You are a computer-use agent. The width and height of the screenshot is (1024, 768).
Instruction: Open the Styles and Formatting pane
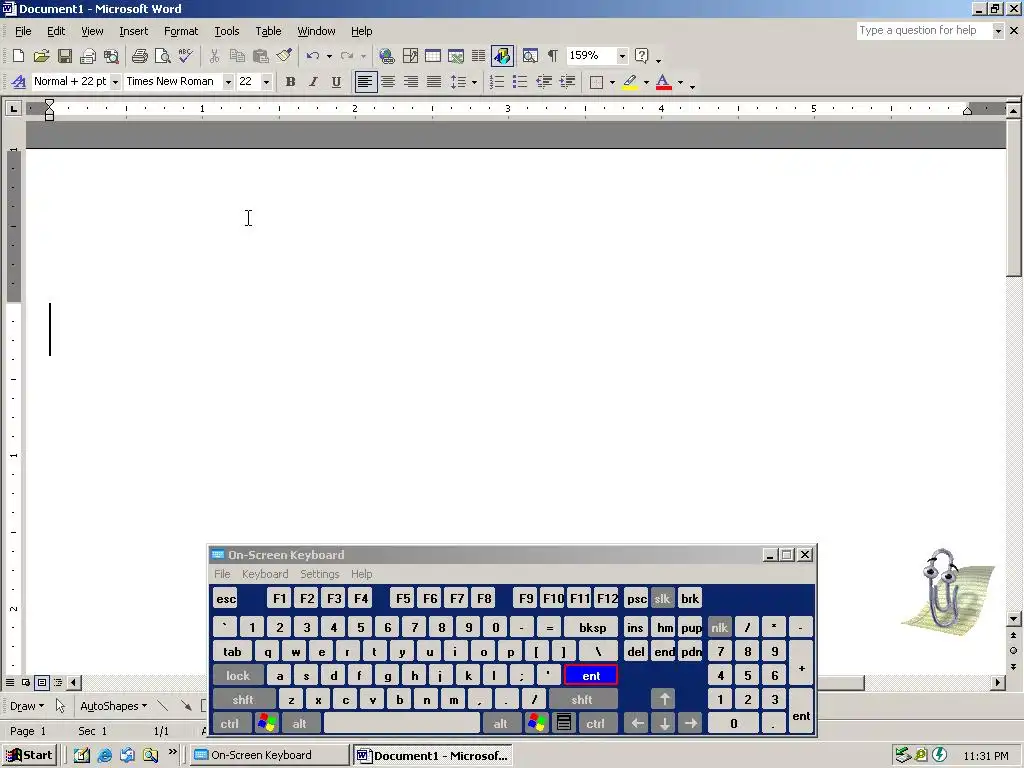[x=19, y=82]
